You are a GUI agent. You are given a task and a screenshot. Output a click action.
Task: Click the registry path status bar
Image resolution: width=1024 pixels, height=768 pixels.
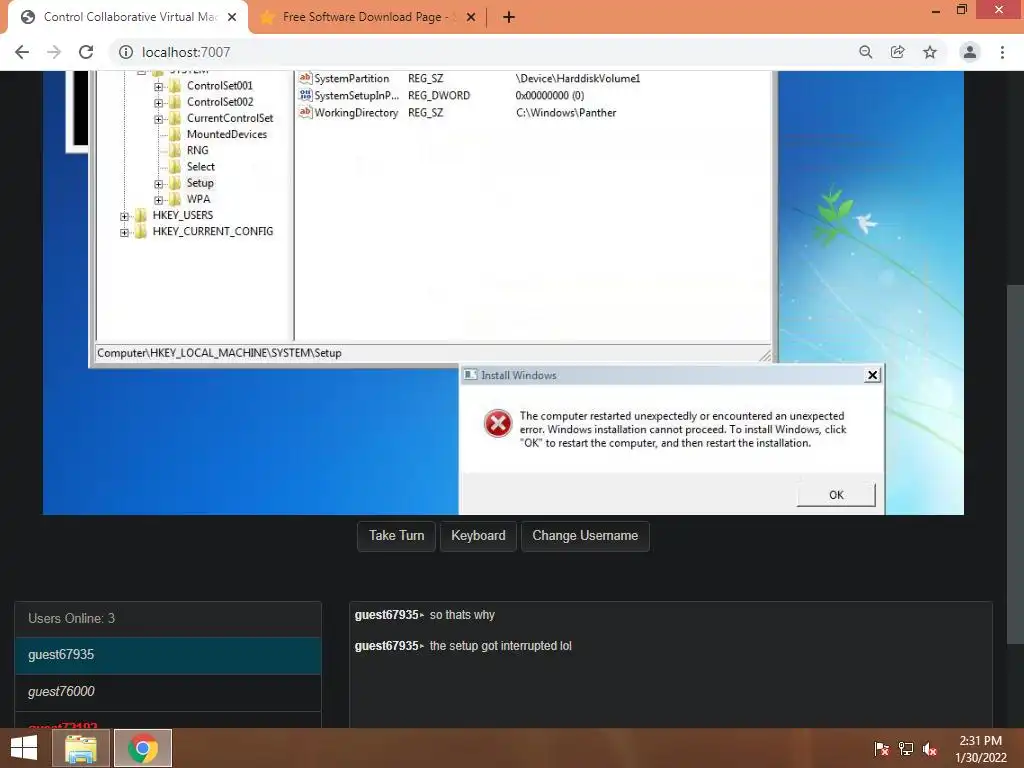coord(432,353)
